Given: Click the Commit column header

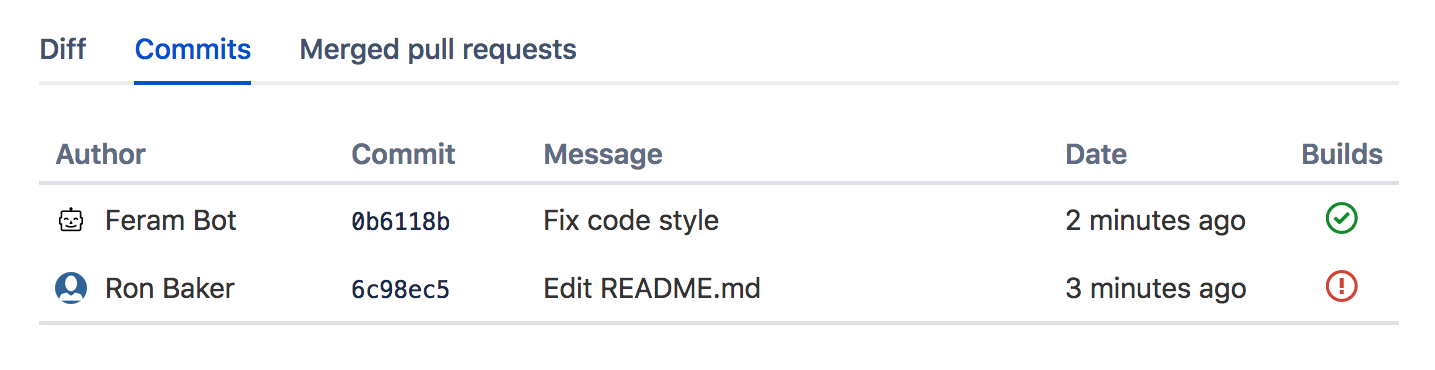Looking at the screenshot, I should click(403, 154).
